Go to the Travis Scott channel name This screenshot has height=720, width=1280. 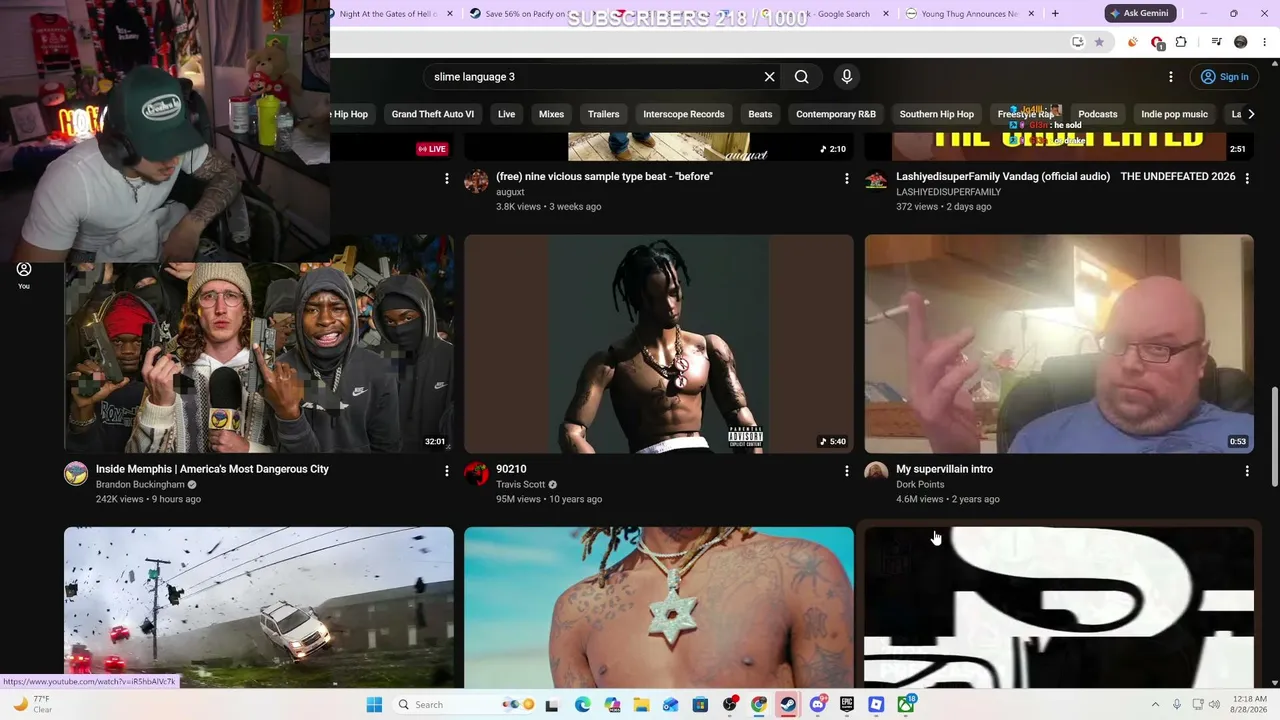(x=520, y=485)
